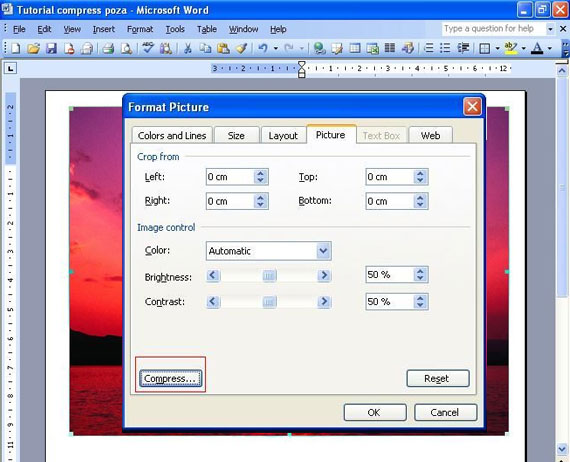Click the Redo arrow icon
This screenshot has height=462, width=570.
pos(289,48)
